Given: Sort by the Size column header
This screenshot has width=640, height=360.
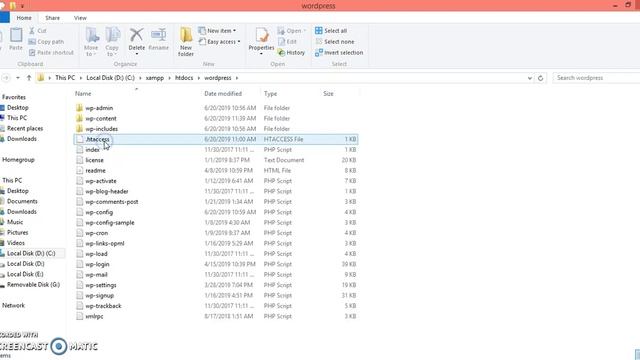Looking at the screenshot, I should tap(328, 93).
